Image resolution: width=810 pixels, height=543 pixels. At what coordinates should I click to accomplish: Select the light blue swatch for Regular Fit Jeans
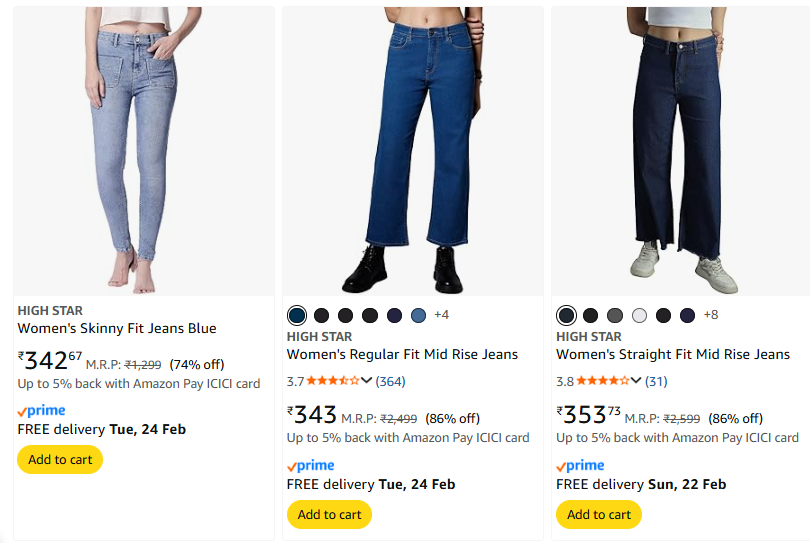click(418, 316)
